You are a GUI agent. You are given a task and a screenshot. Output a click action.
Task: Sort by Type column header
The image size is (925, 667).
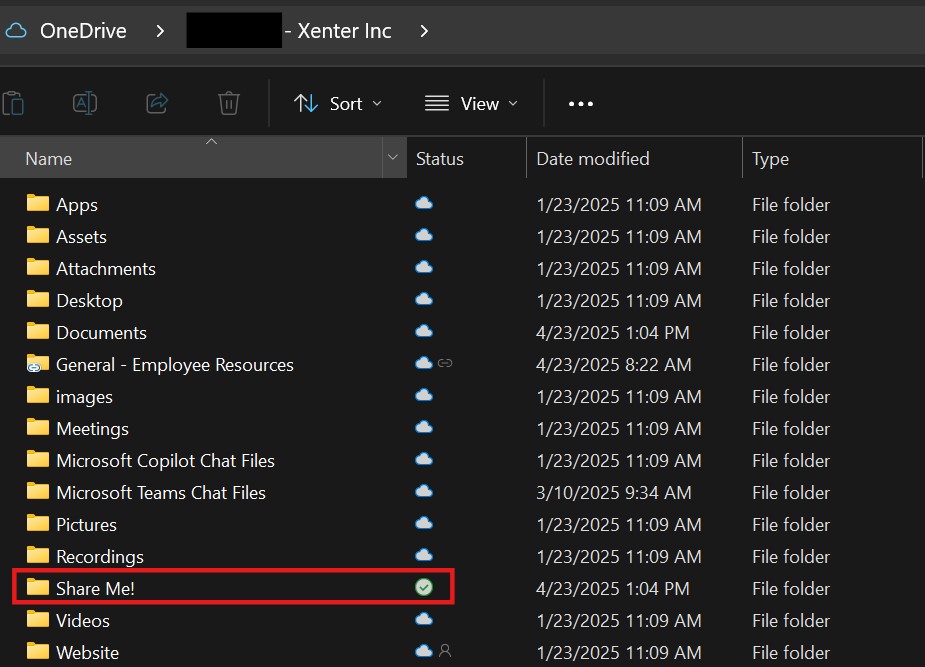click(x=770, y=158)
